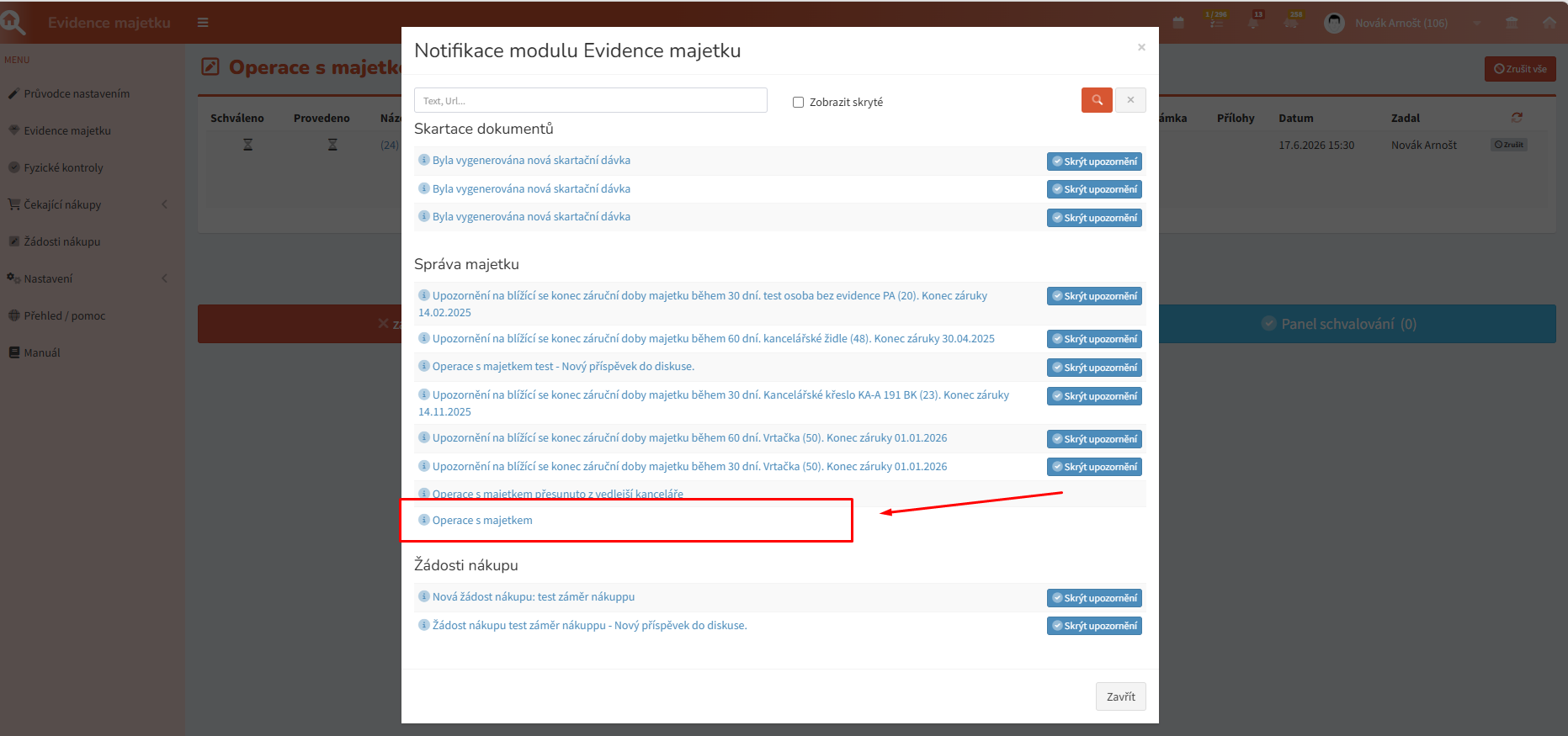Click the Evidence majetku logo magnifier icon
Screen dimensions: 1568x736
click(13, 22)
